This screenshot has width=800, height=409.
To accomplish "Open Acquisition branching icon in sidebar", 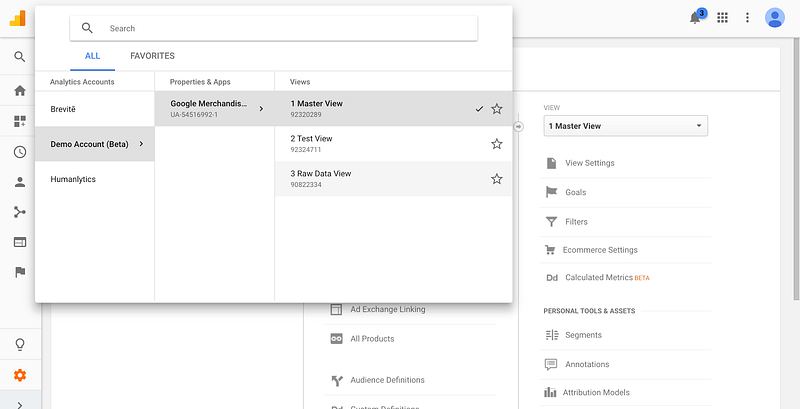I will 20,212.
